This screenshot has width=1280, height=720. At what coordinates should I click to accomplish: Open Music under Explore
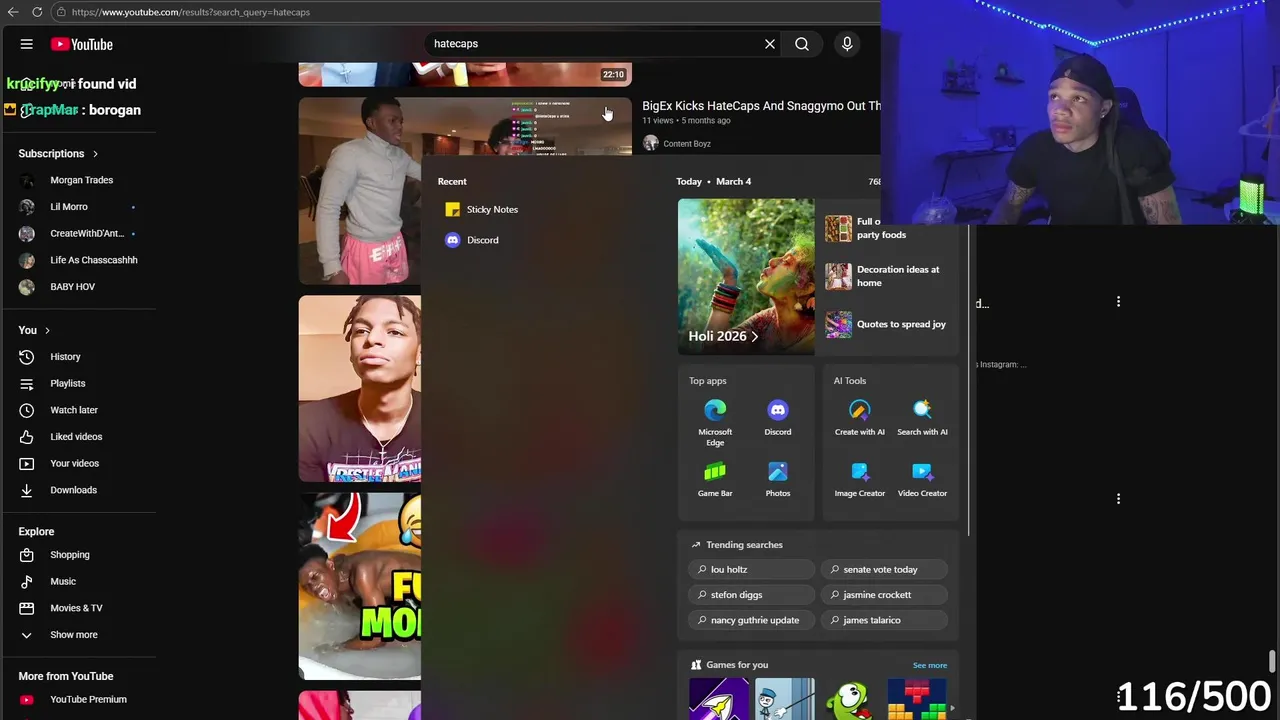(x=63, y=582)
